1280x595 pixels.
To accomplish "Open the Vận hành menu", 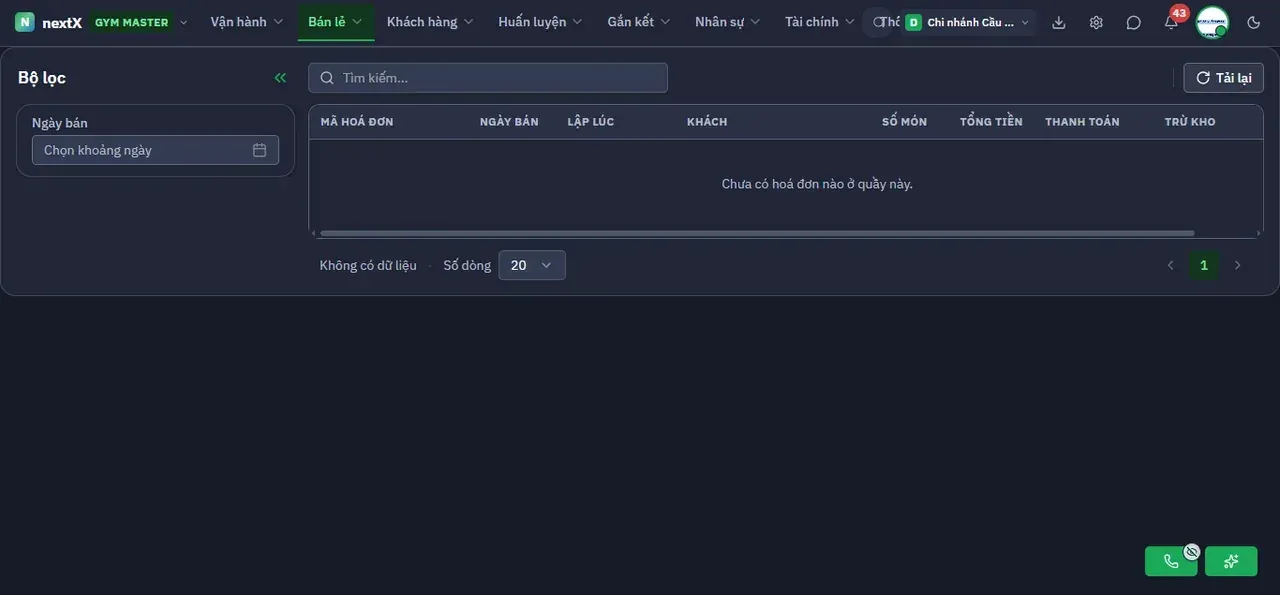I will 247,22.
